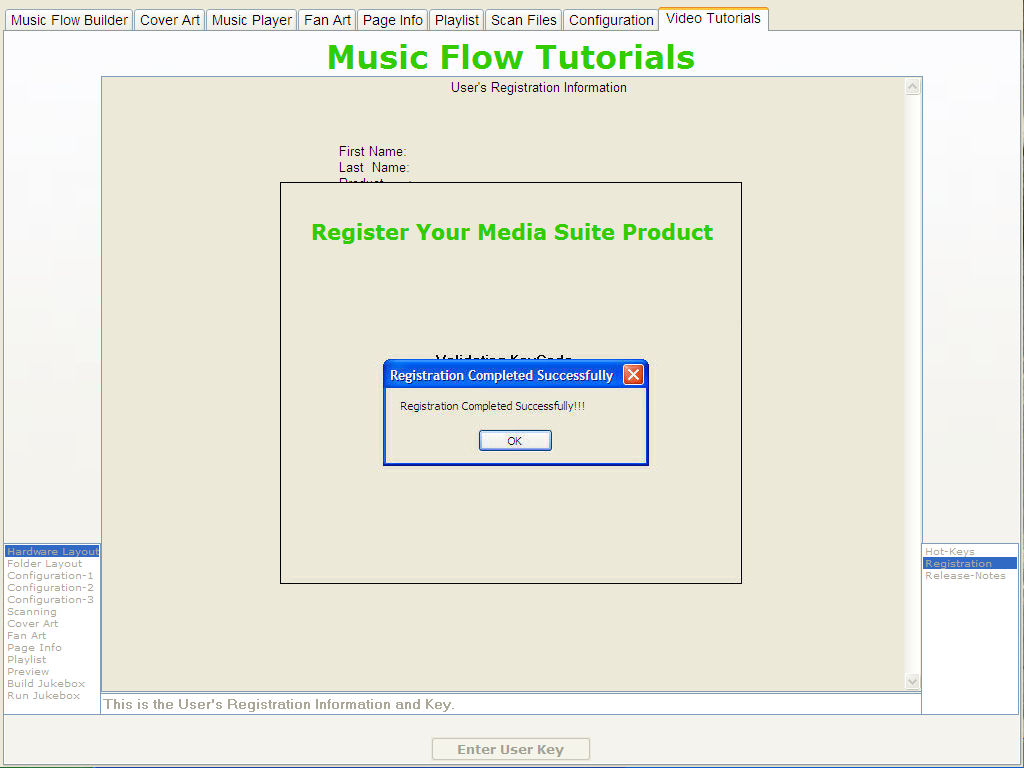This screenshot has width=1024, height=768.
Task: Switch to the Playlist tab
Action: pos(456,20)
